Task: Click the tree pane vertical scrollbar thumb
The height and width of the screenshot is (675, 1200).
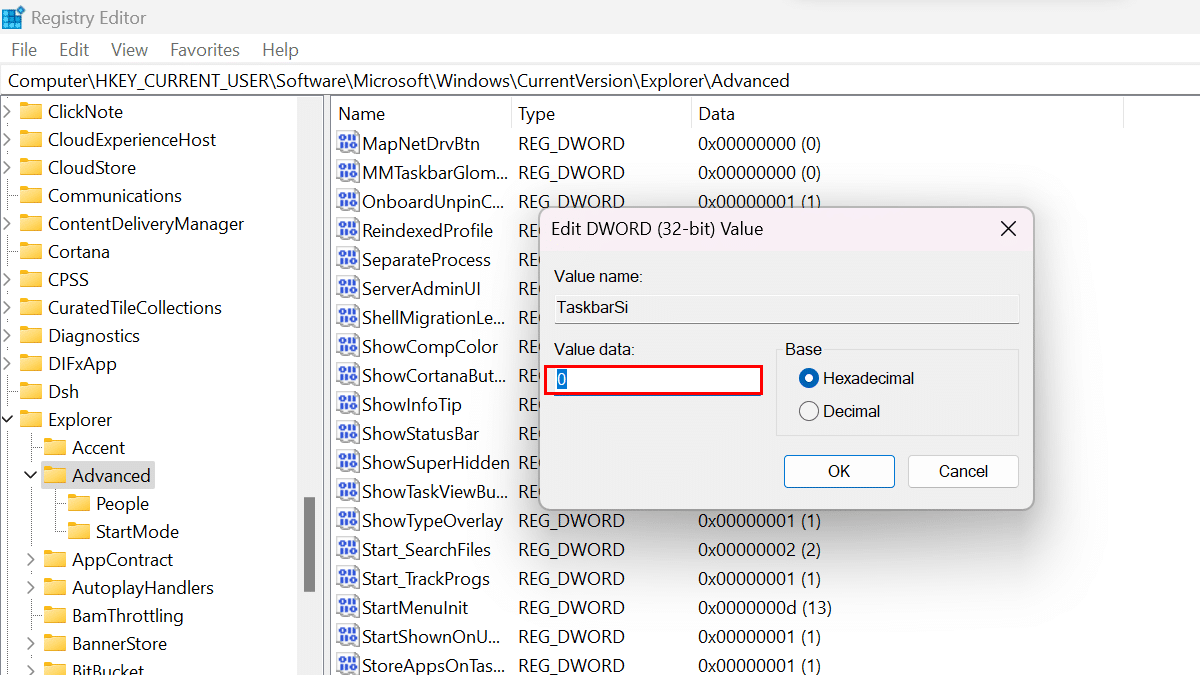Action: coord(310,545)
